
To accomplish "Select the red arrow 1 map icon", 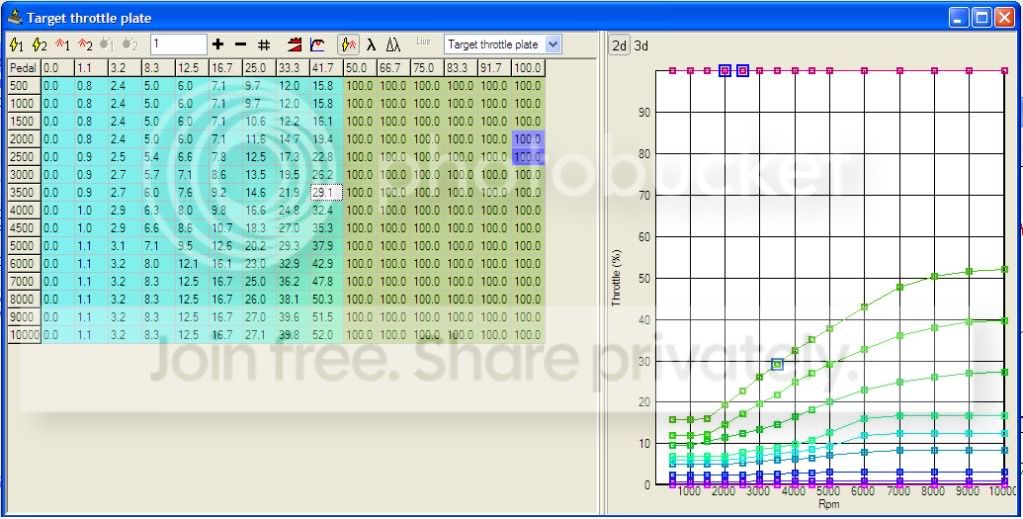I will tap(62, 45).
